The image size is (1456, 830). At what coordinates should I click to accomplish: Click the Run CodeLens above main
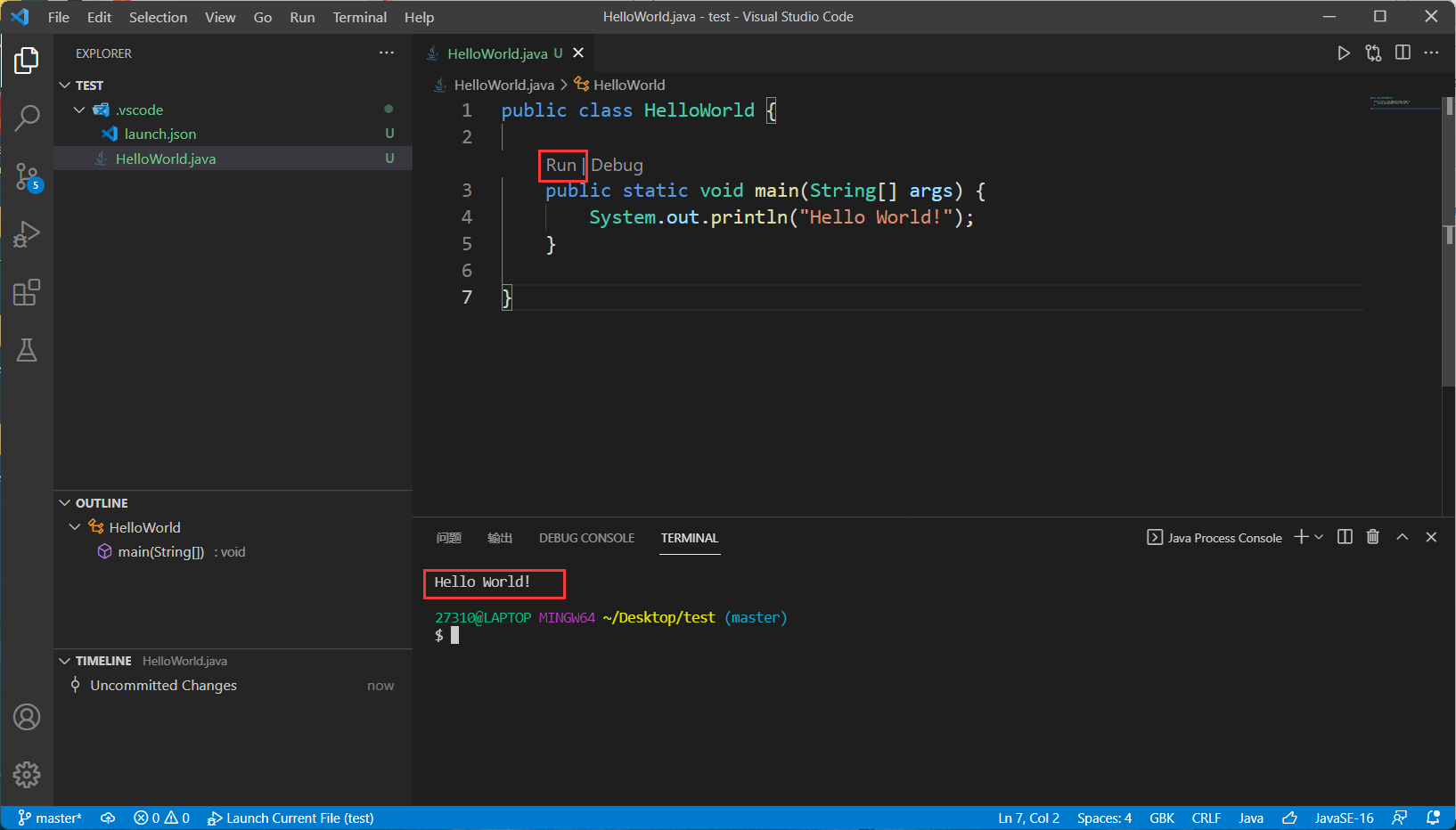coord(560,166)
